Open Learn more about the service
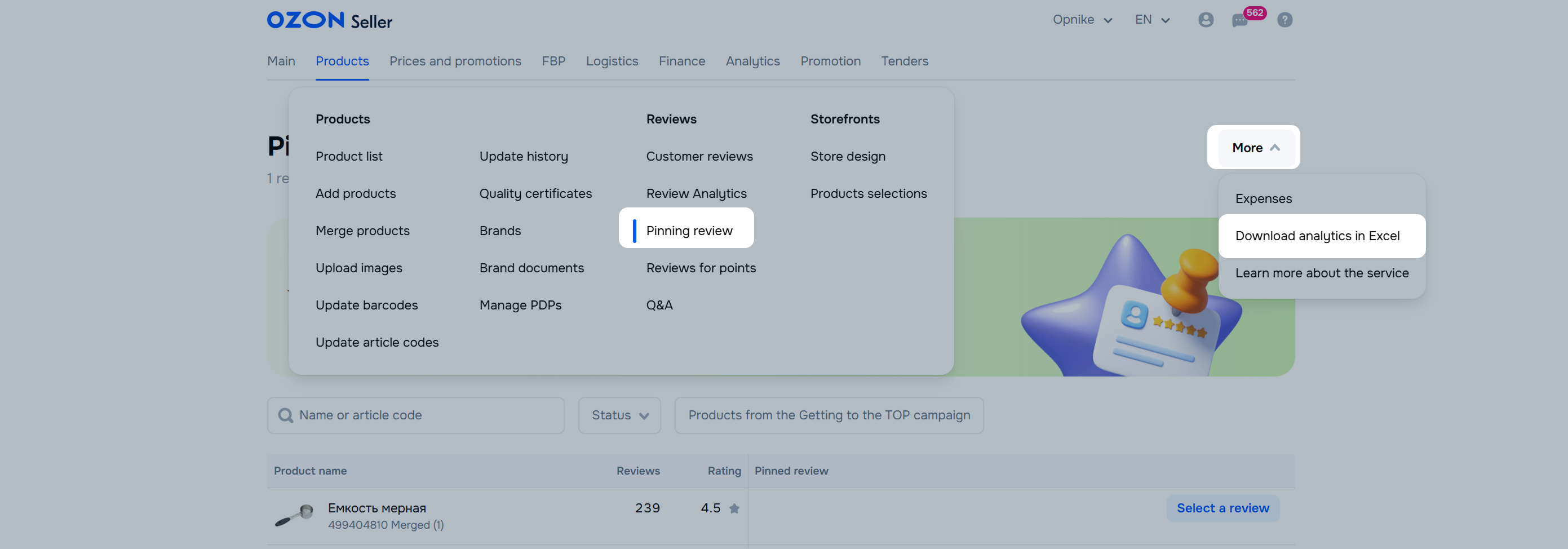This screenshot has width=1568, height=549. click(1322, 273)
